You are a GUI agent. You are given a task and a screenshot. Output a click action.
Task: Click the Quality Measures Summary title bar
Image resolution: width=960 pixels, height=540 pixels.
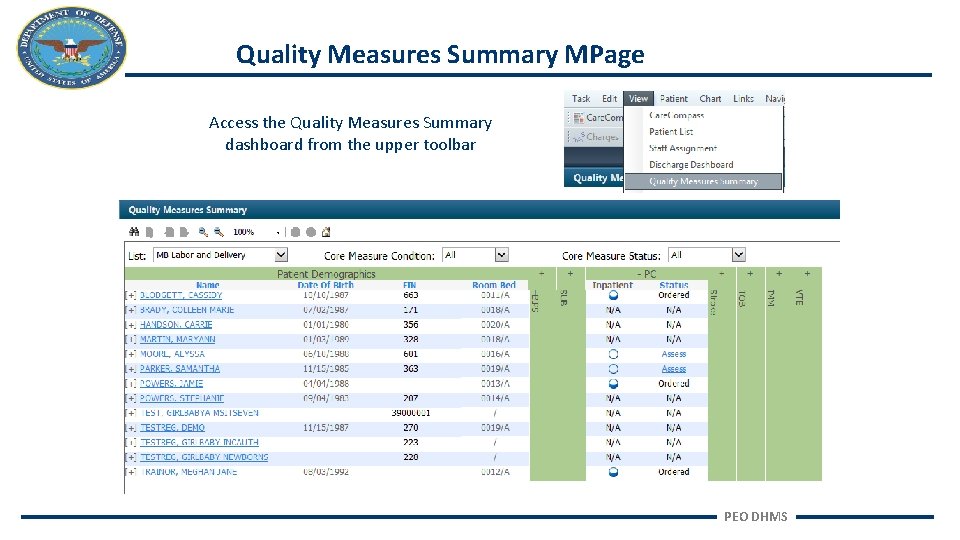479,209
